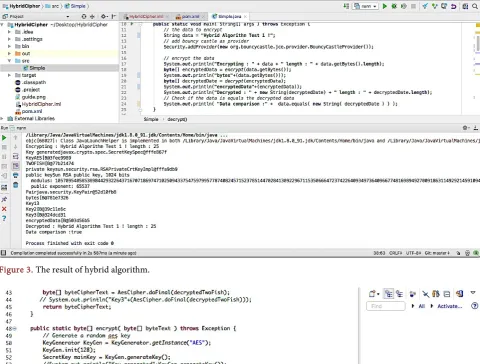Click the purple undo/revert arrow icon

click(454, 6)
